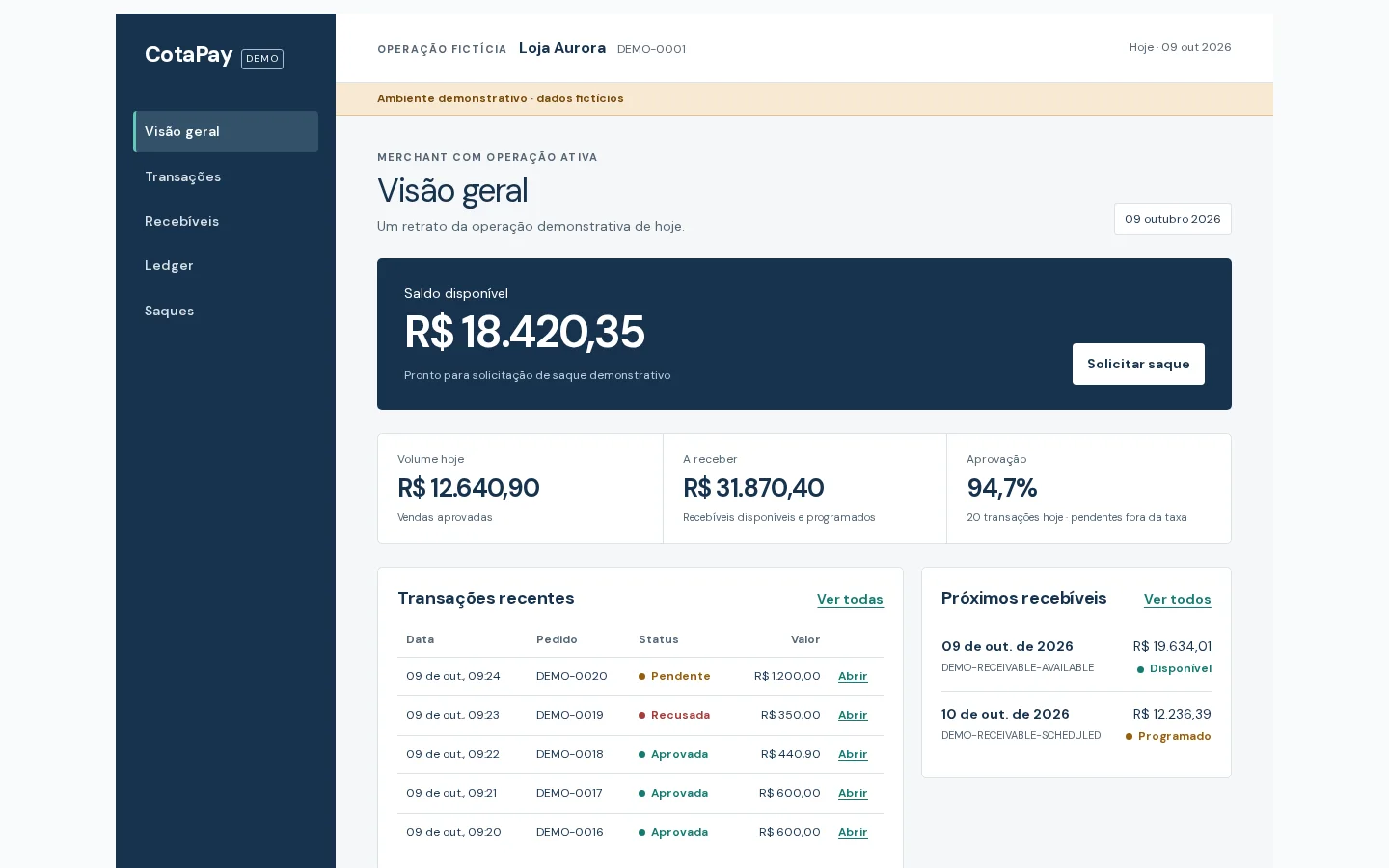Click the Aprovada status of DEMO-0018
This screenshot has height=868, width=1389.
(673, 754)
